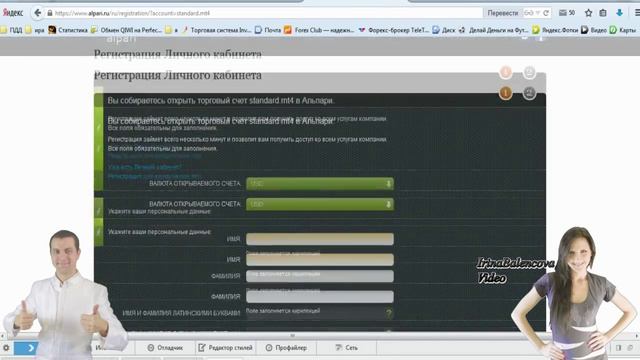This screenshot has width=640, height=360.
Task: Open the Делай Деньги на Фут... bookmark
Action: 493,30
